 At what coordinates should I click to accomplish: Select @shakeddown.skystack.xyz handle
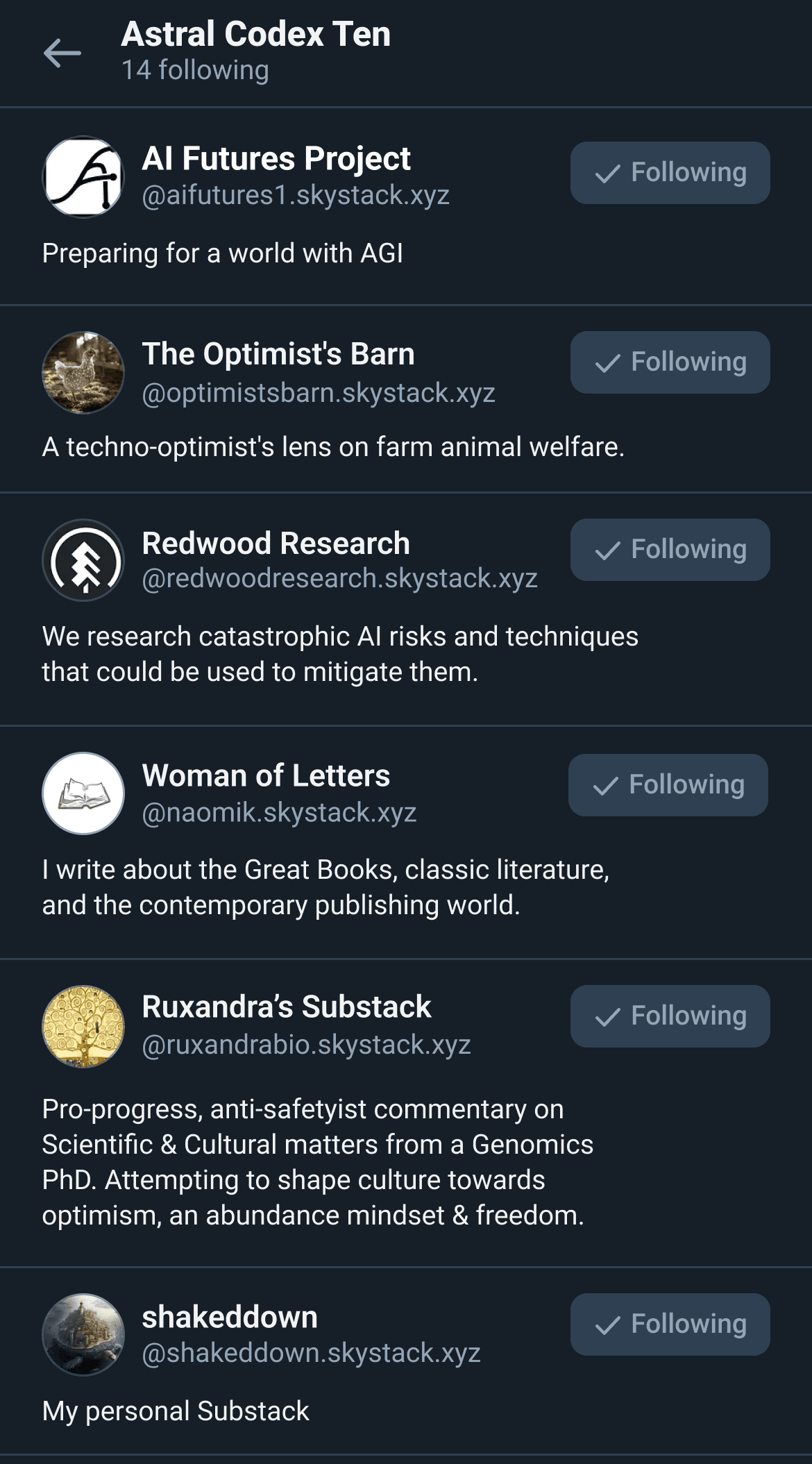pyautogui.click(x=311, y=1353)
